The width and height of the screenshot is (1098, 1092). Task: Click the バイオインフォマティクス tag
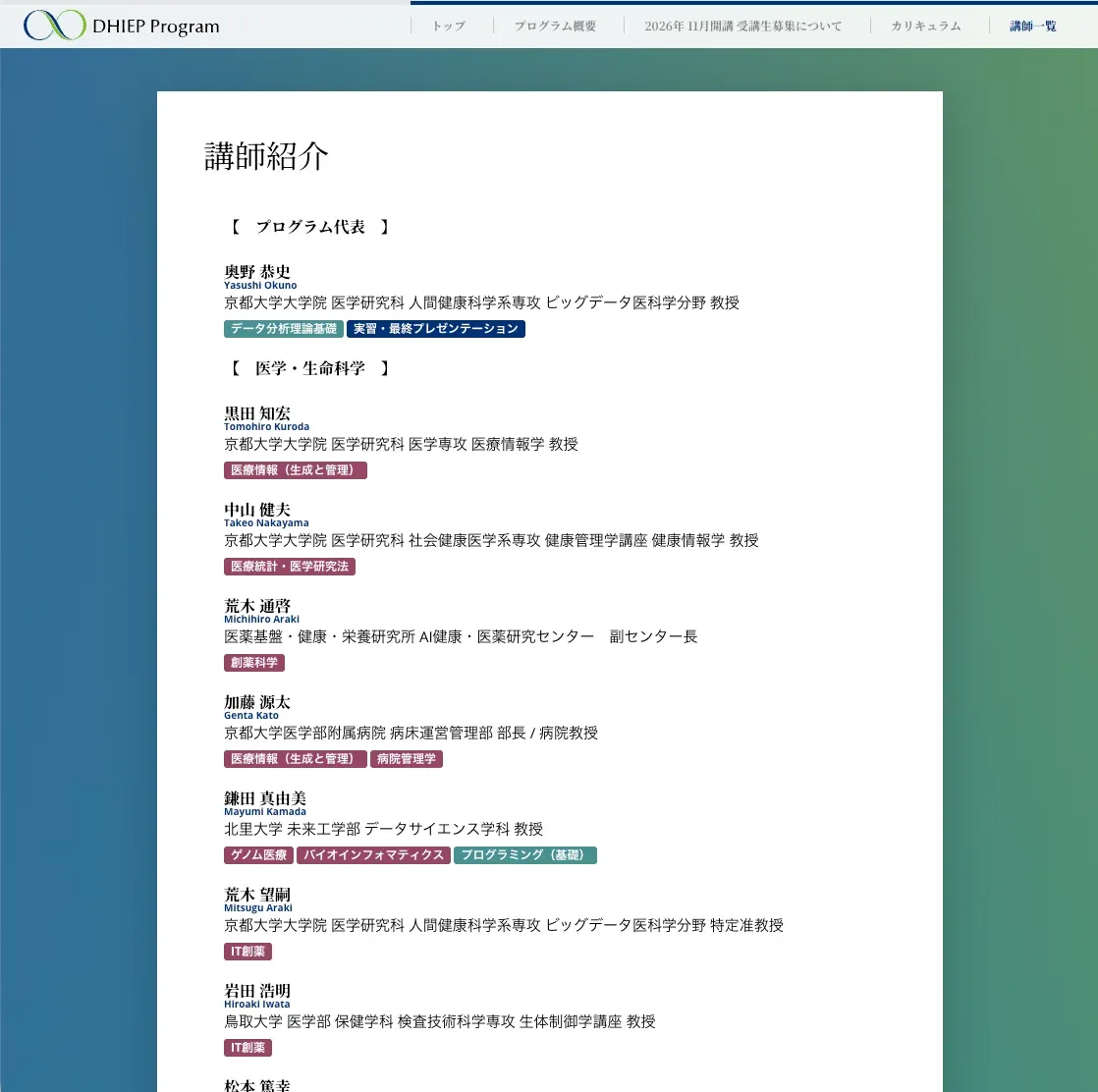pos(373,855)
